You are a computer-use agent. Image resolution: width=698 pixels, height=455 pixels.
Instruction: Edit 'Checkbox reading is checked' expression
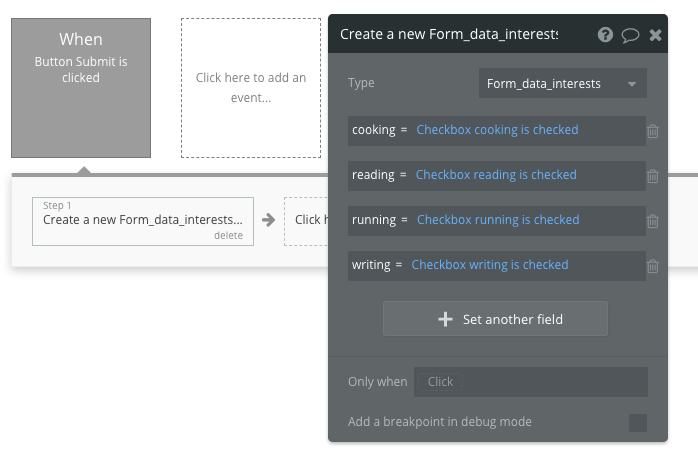pyautogui.click(x=496, y=175)
